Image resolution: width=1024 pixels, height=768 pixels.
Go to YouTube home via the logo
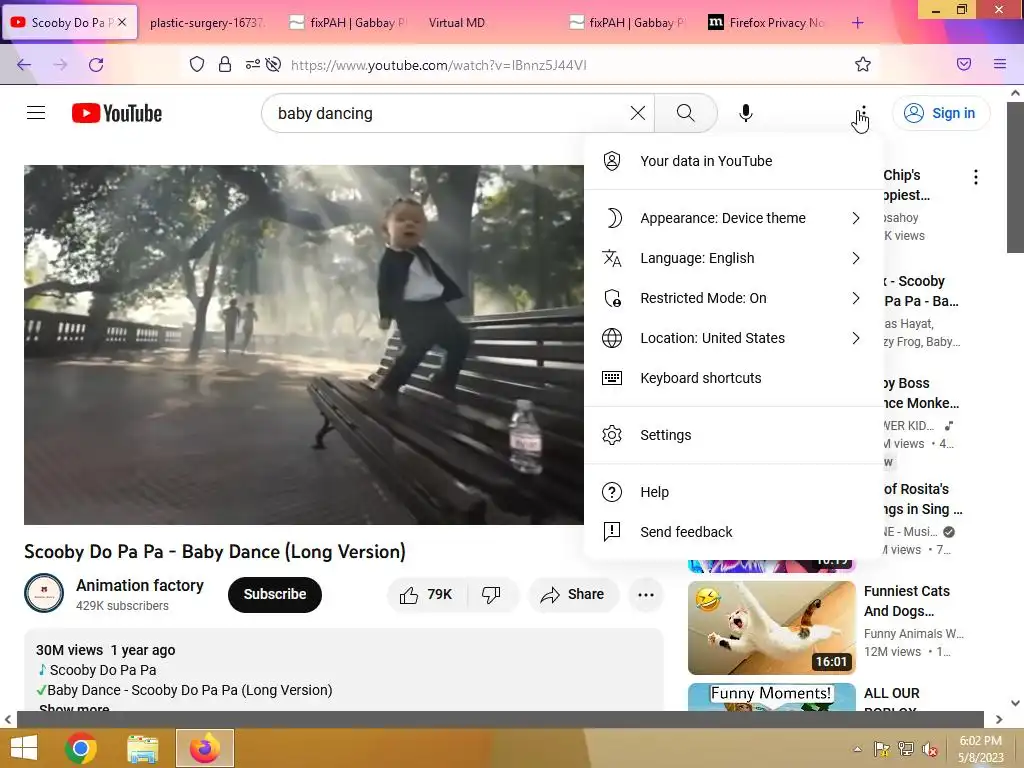117,113
